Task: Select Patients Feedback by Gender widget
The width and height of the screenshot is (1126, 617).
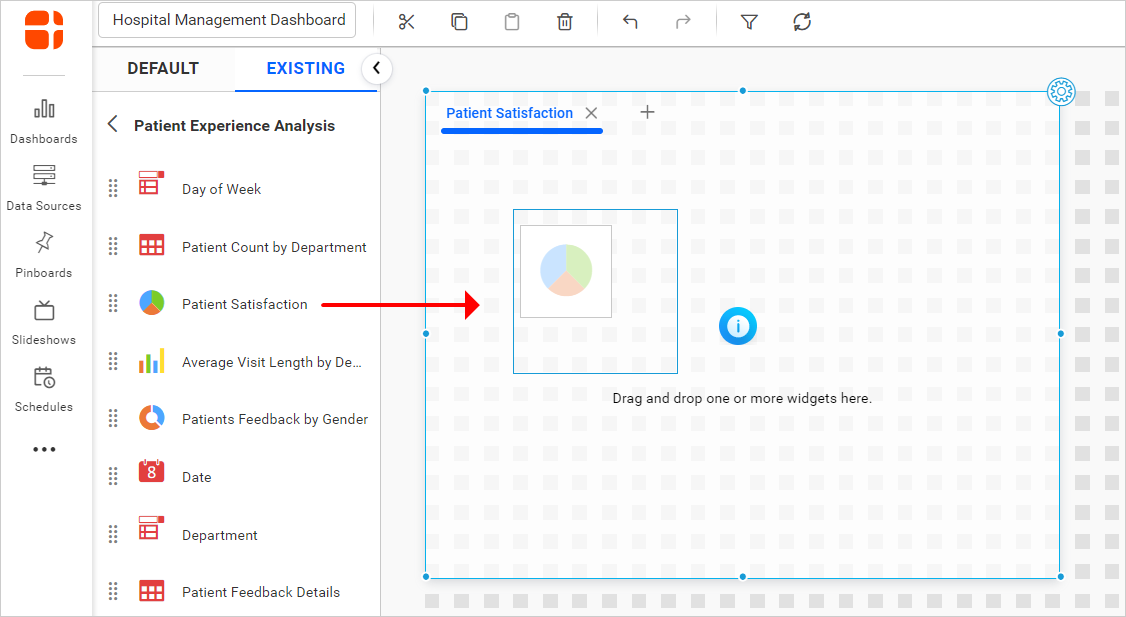Action: pyautogui.click(x=274, y=419)
